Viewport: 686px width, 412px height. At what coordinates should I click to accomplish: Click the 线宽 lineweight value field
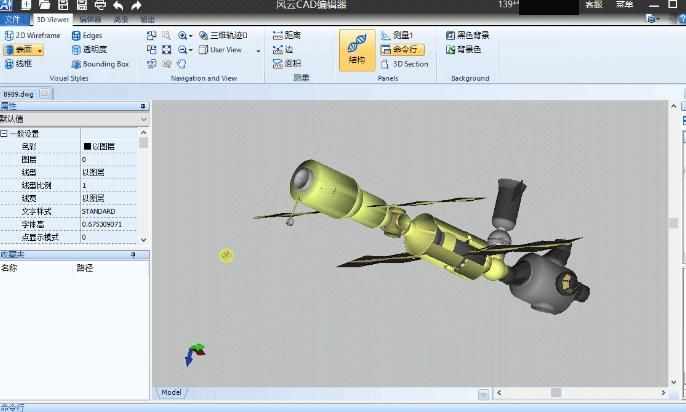pos(108,199)
